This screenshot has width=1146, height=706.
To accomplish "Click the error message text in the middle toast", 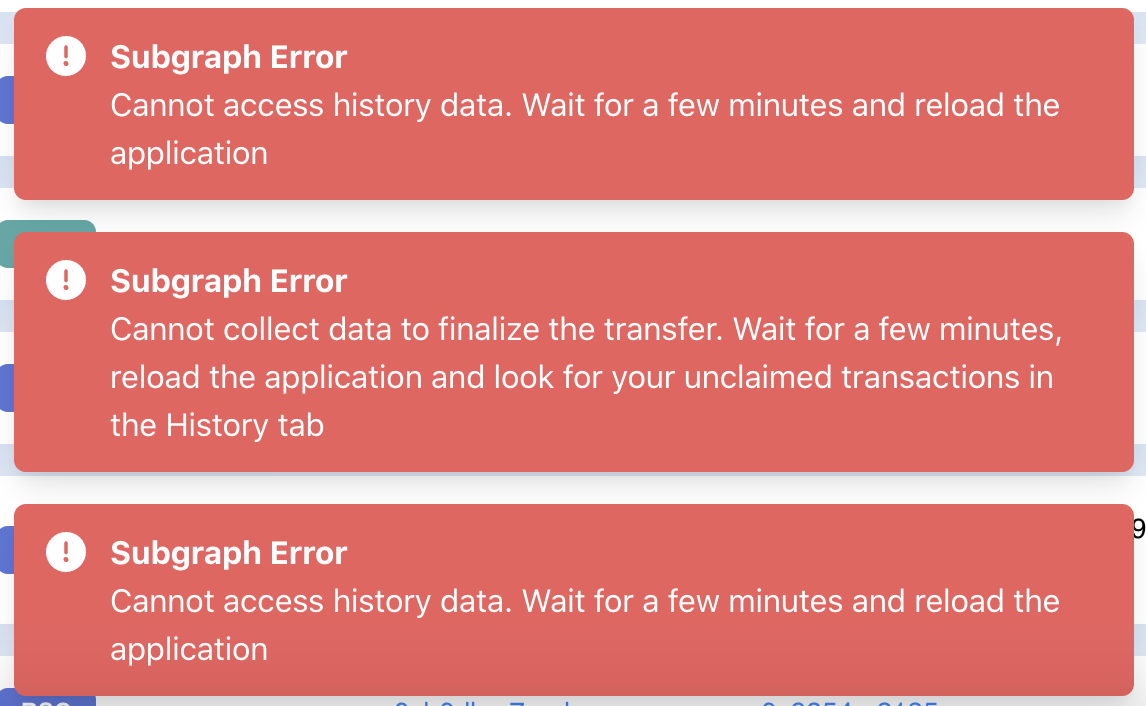I will 585,377.
